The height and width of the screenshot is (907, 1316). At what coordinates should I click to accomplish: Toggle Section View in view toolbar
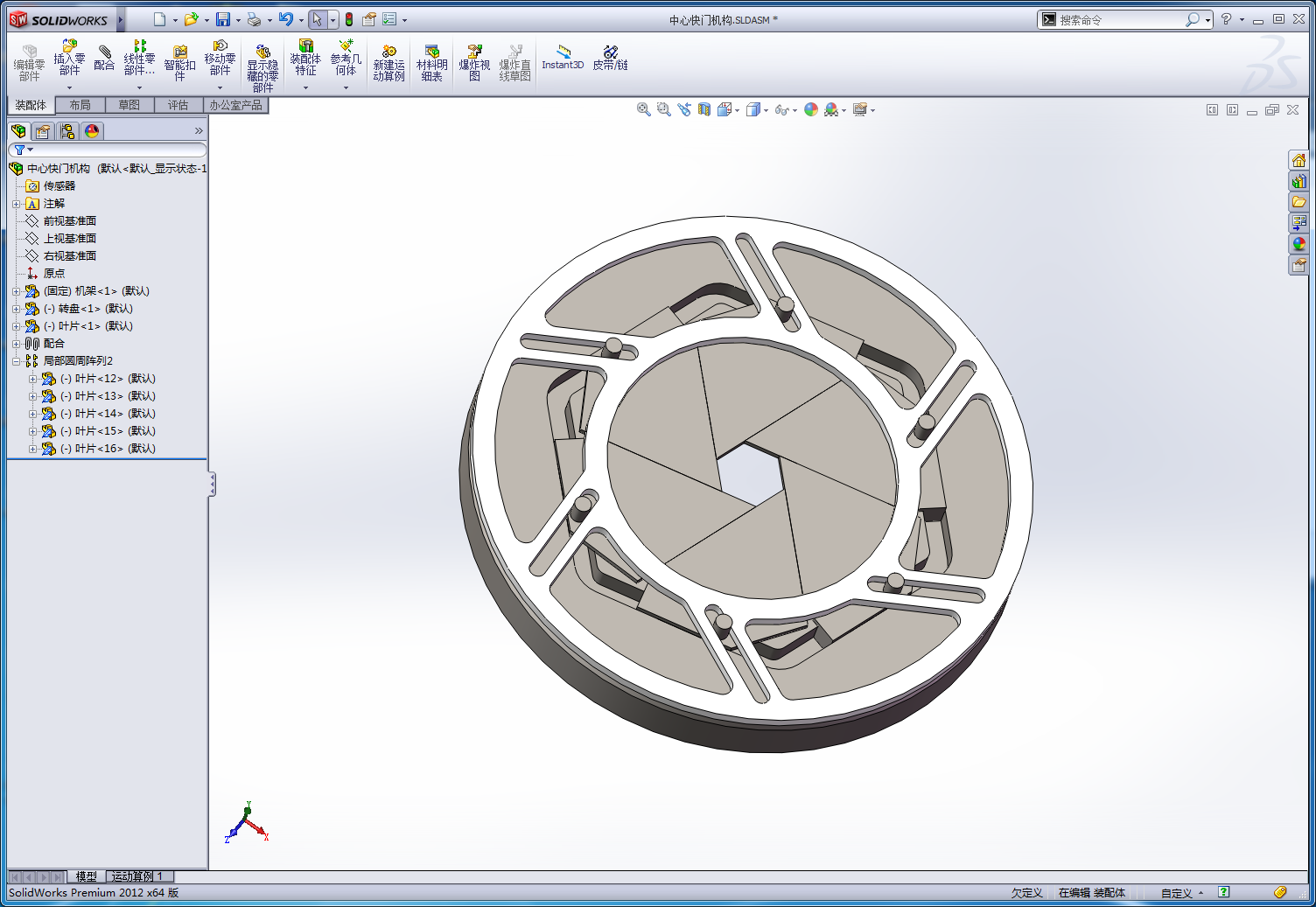coord(704,109)
